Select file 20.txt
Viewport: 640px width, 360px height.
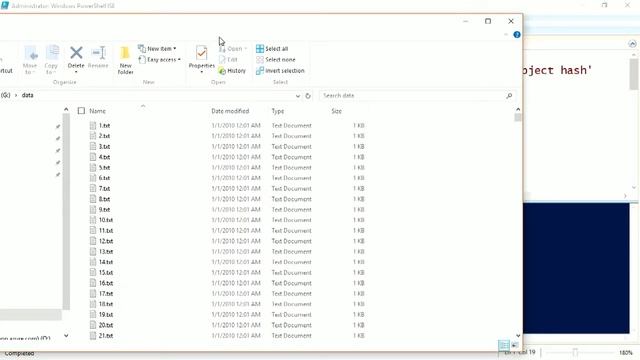click(x=106, y=325)
